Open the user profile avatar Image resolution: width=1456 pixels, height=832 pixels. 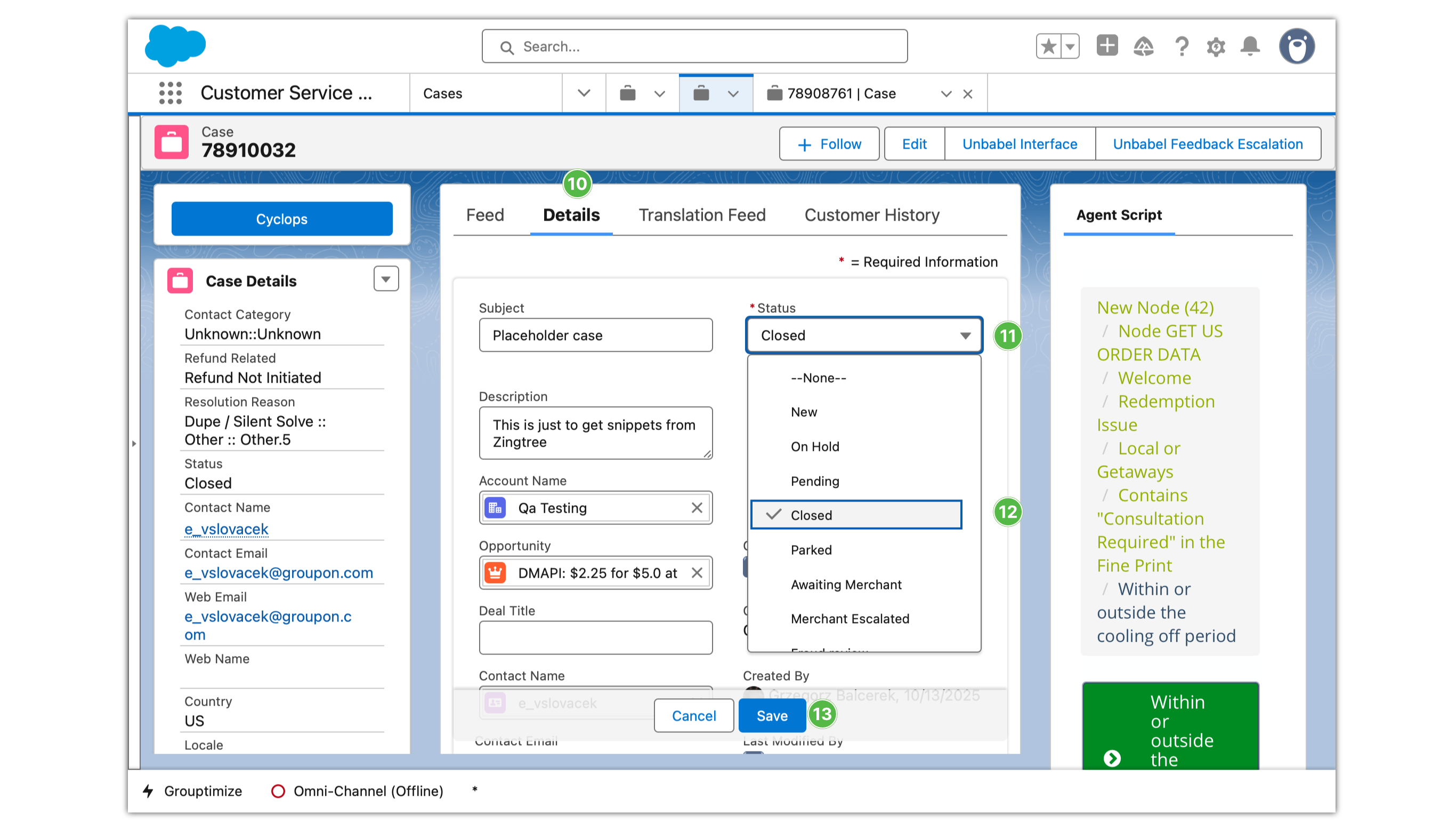click(1296, 46)
